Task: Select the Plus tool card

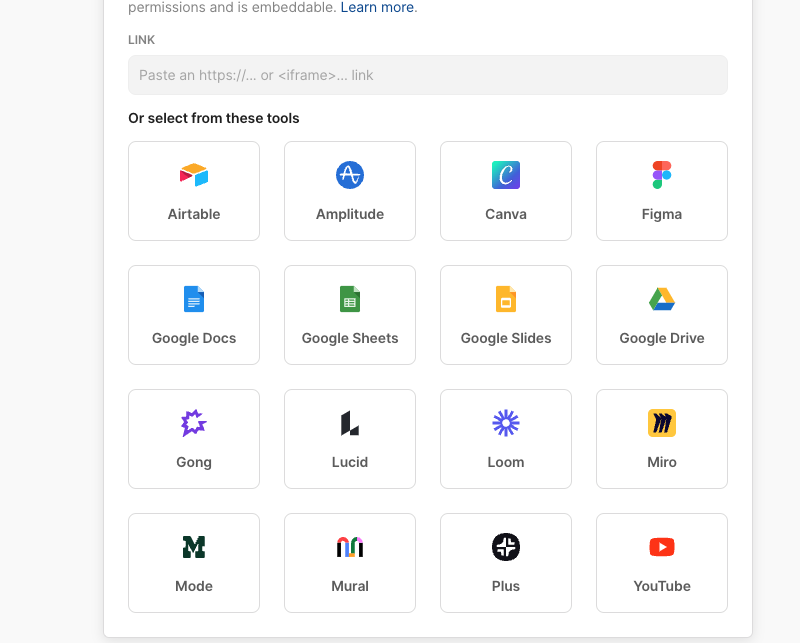Action: pyautogui.click(x=506, y=563)
